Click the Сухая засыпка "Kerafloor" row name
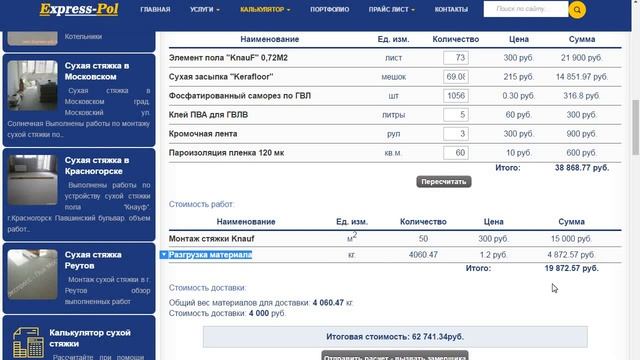The image size is (640, 360). point(221,77)
